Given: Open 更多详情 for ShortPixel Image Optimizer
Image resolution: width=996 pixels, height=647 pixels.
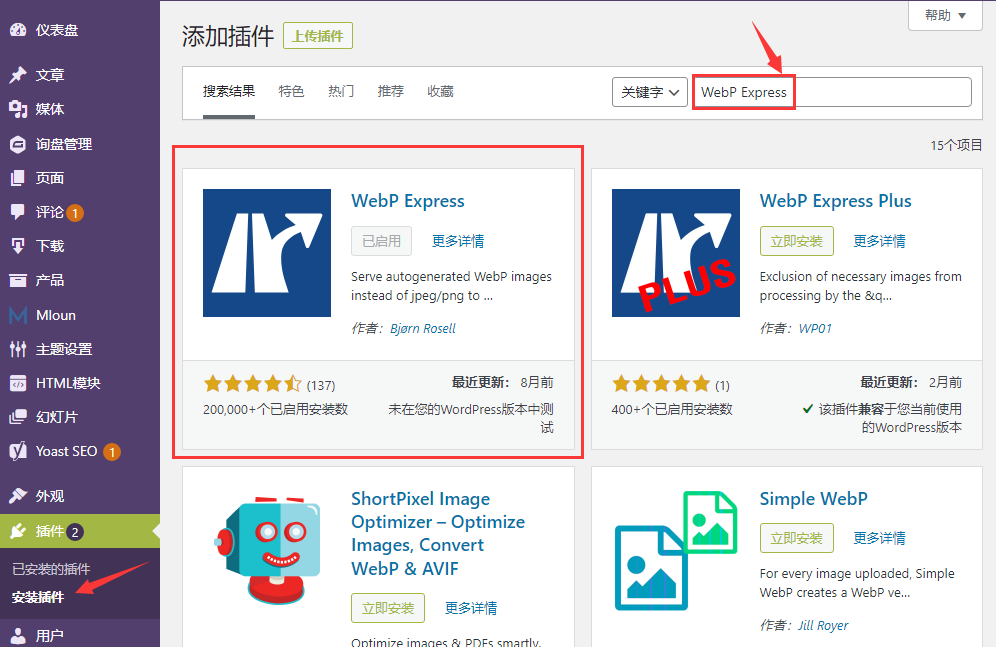Looking at the screenshot, I should 471,608.
